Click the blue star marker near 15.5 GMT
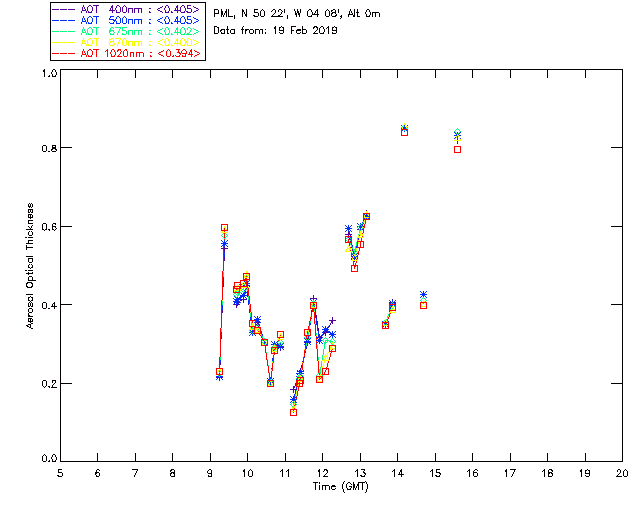The image size is (640, 512). click(x=457, y=134)
